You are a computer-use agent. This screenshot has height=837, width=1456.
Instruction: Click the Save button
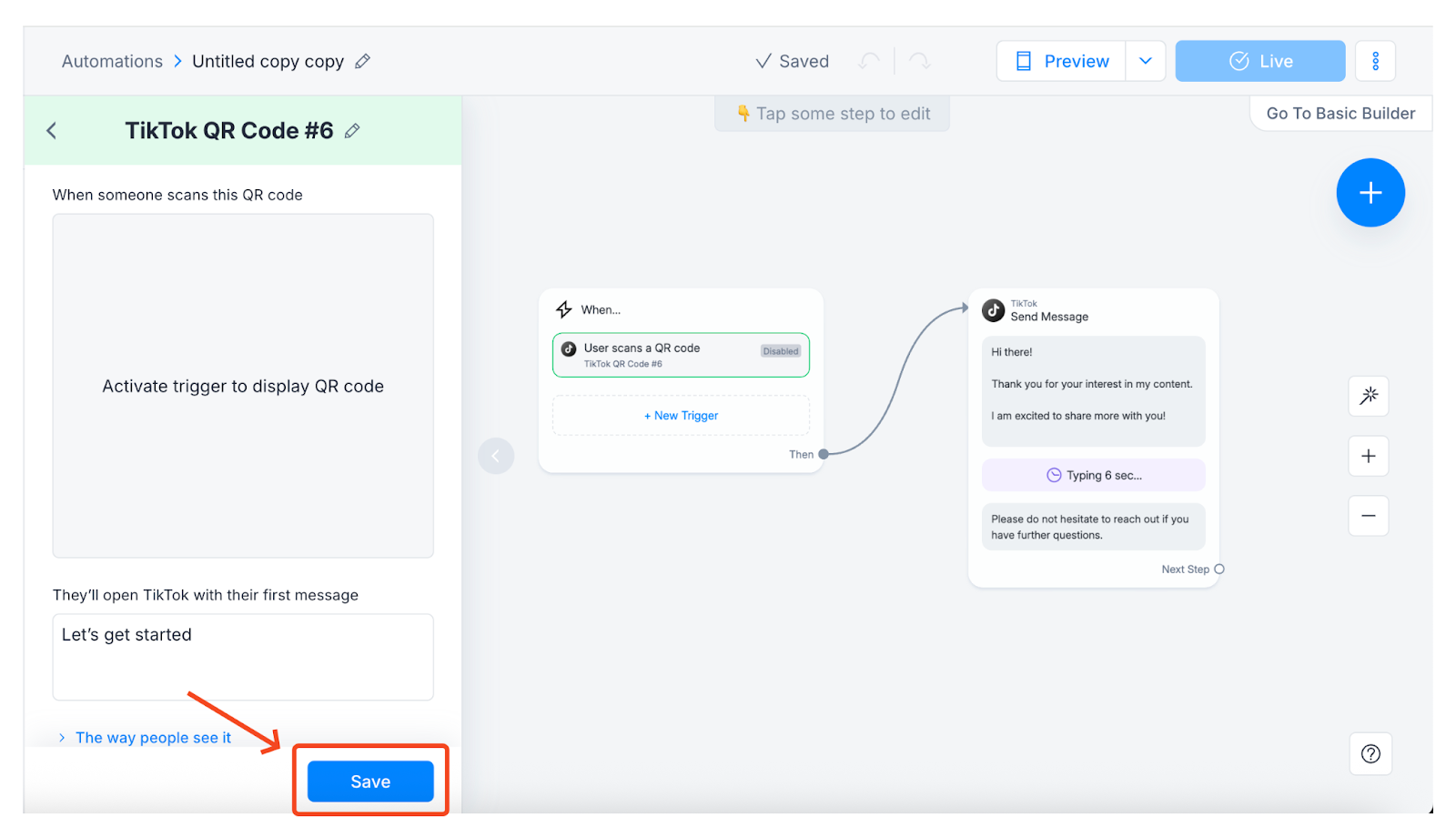[370, 782]
